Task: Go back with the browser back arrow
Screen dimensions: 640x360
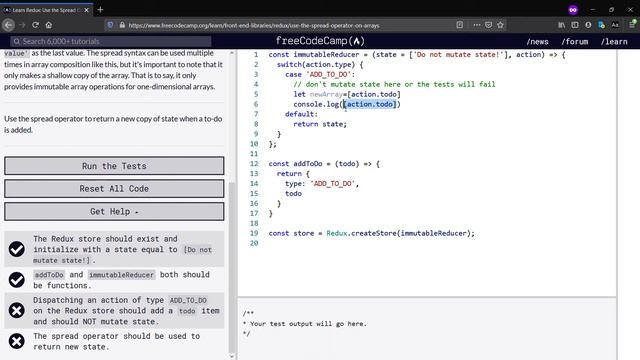Action: [9, 25]
